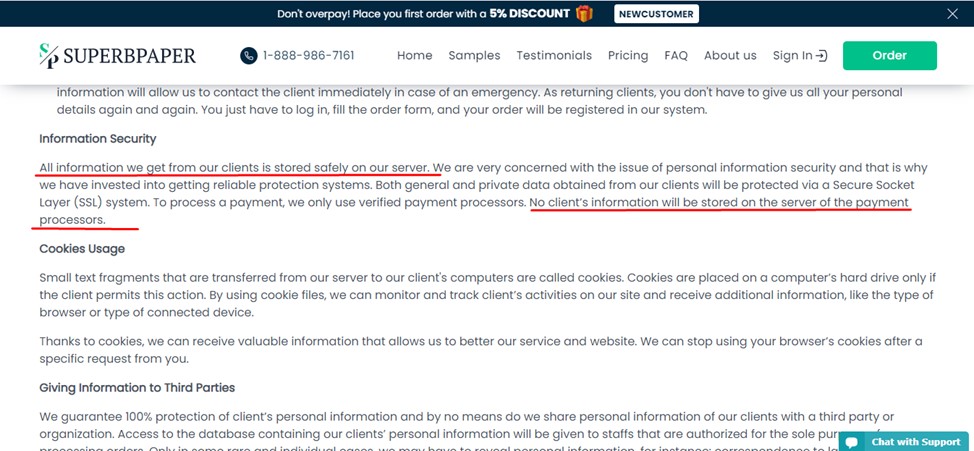This screenshot has width=974, height=451.
Task: Click the gift box discount icon
Action: pyautogui.click(x=584, y=13)
